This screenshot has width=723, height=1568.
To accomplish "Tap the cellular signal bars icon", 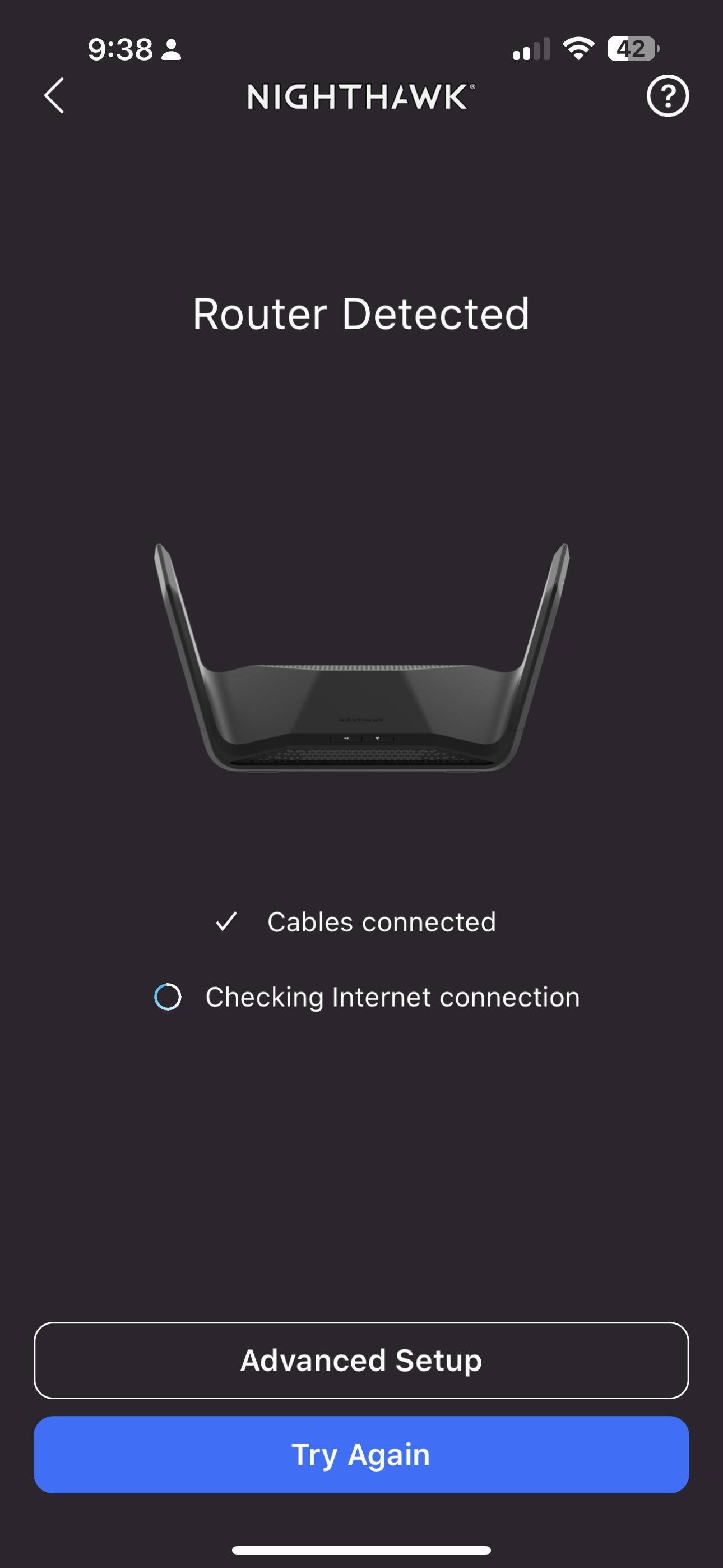I will (531, 49).
